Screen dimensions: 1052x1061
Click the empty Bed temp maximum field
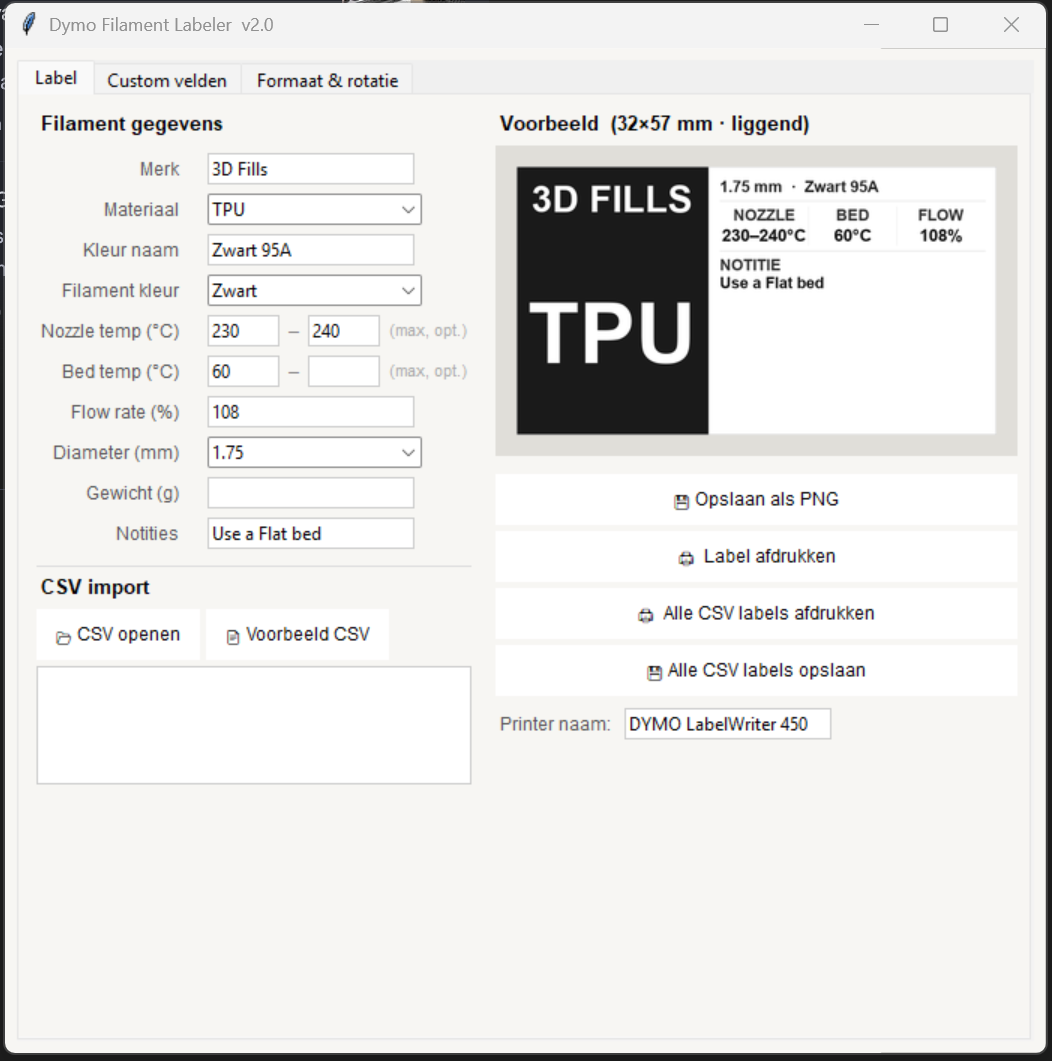344,372
